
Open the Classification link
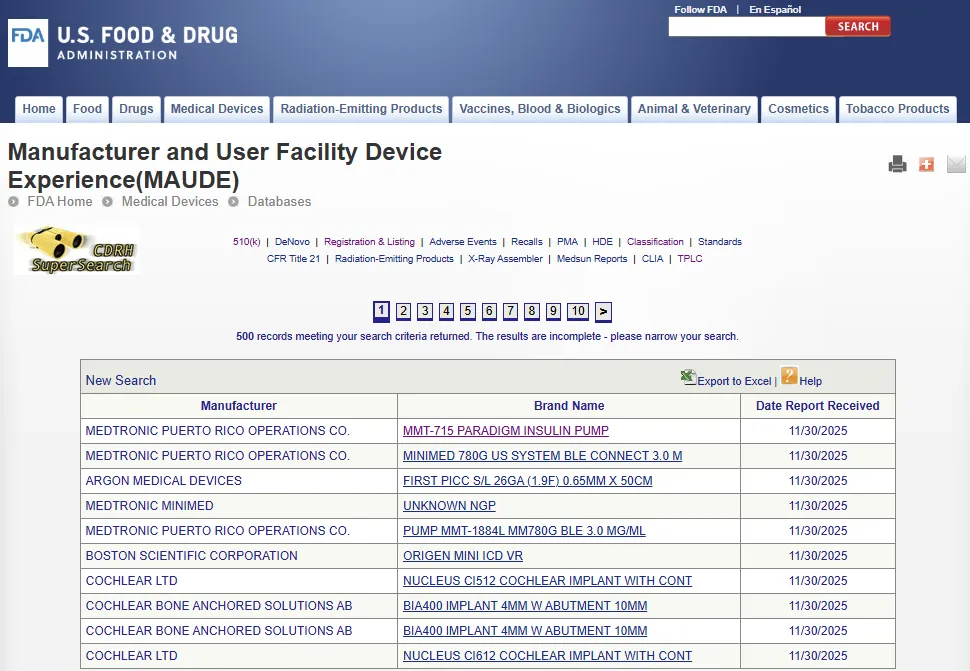[655, 242]
